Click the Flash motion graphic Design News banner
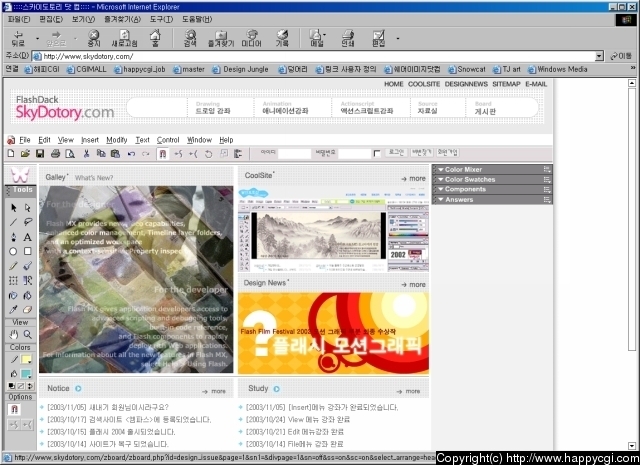 point(333,333)
